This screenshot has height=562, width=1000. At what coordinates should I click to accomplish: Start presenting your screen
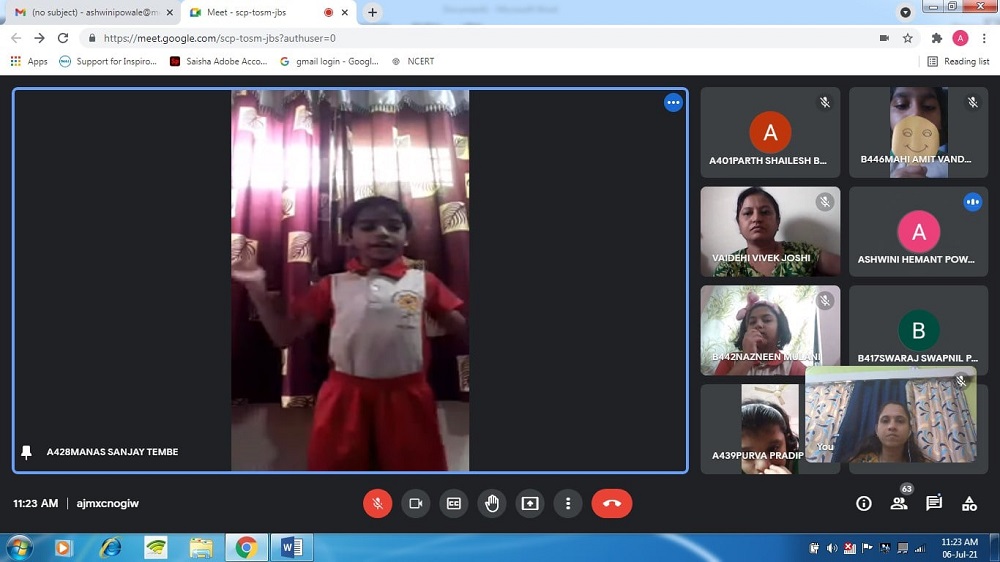click(x=530, y=503)
